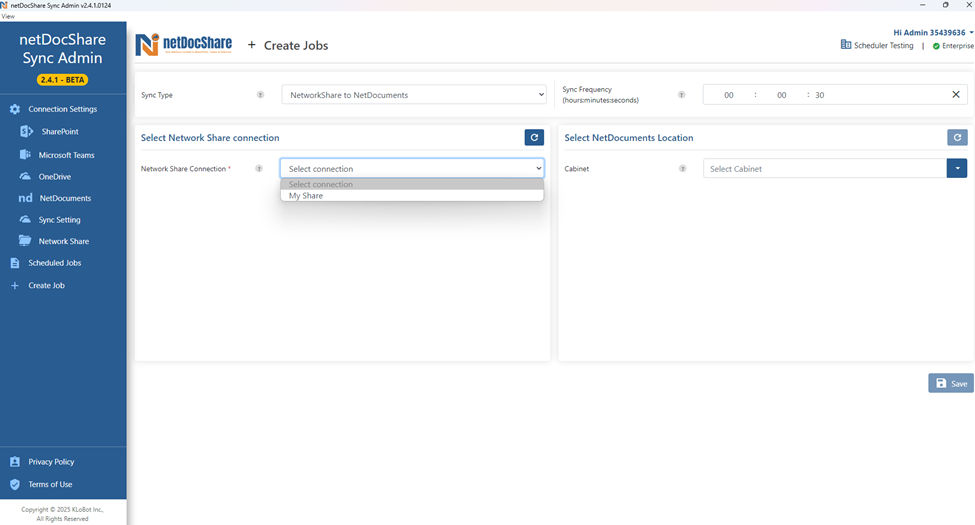Click the Sync Setting cloud icon
This screenshot has width=975, height=525.
[25, 220]
